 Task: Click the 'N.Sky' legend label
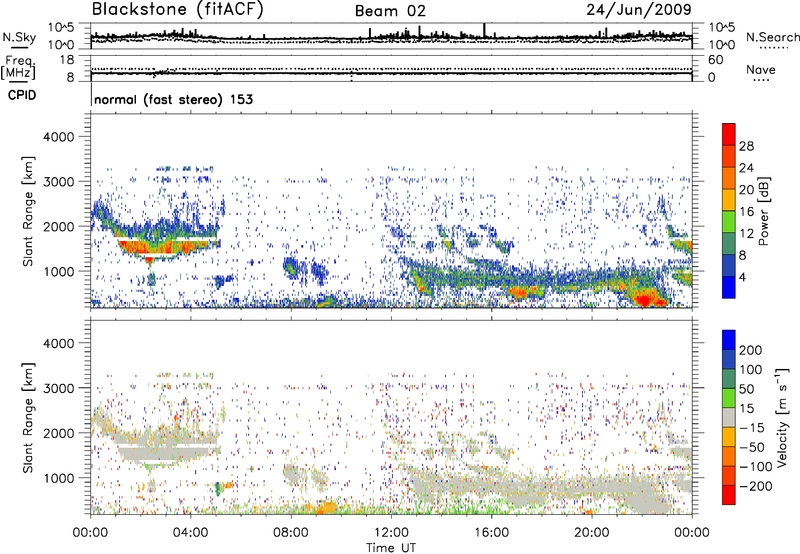pos(19,37)
